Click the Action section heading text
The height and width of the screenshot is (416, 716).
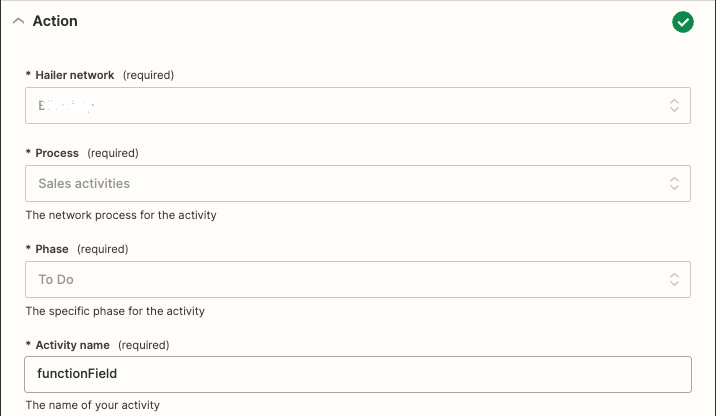tap(55, 21)
